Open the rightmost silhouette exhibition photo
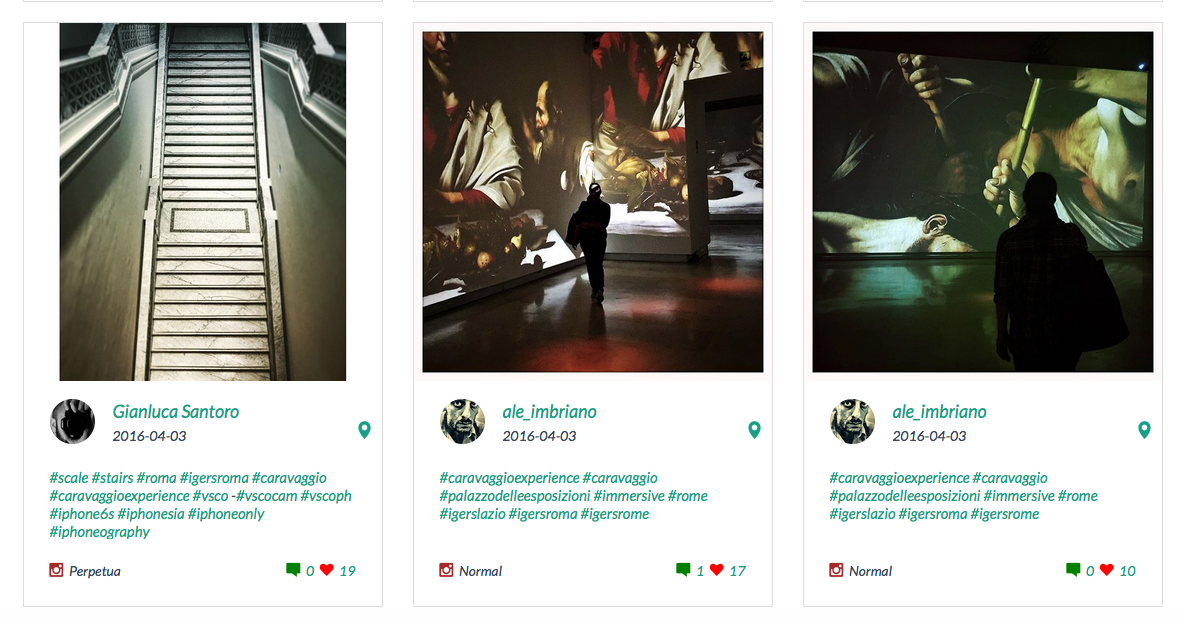The width and height of the screenshot is (1185, 621). [x=983, y=202]
